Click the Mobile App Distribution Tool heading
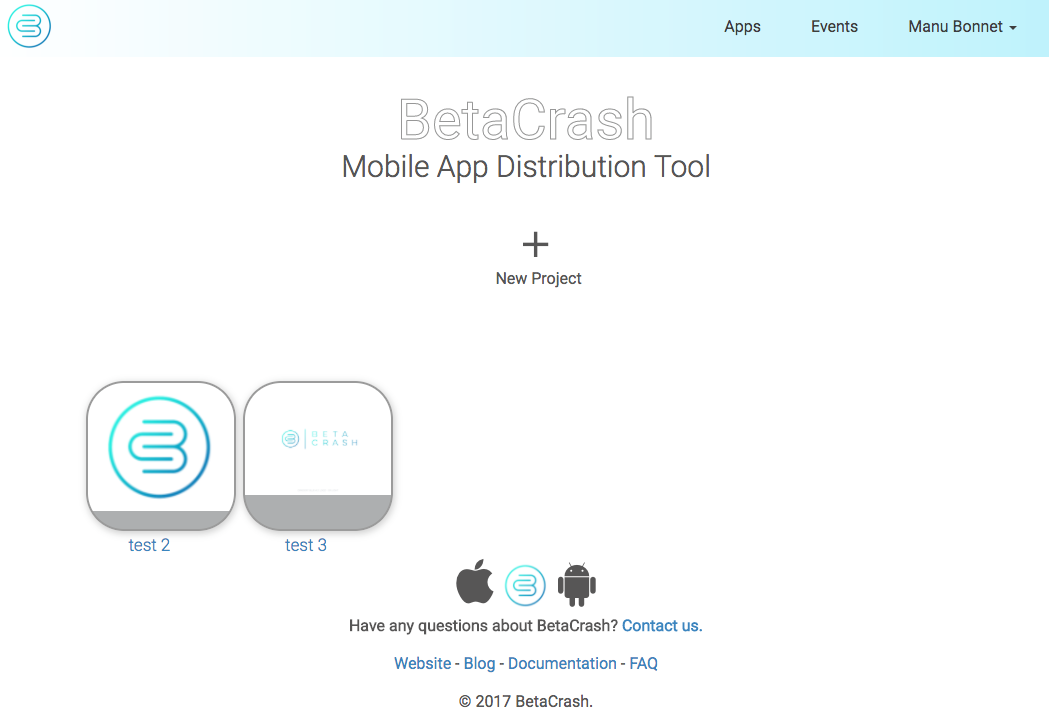Viewport: 1049px width, 717px height. tap(526, 167)
